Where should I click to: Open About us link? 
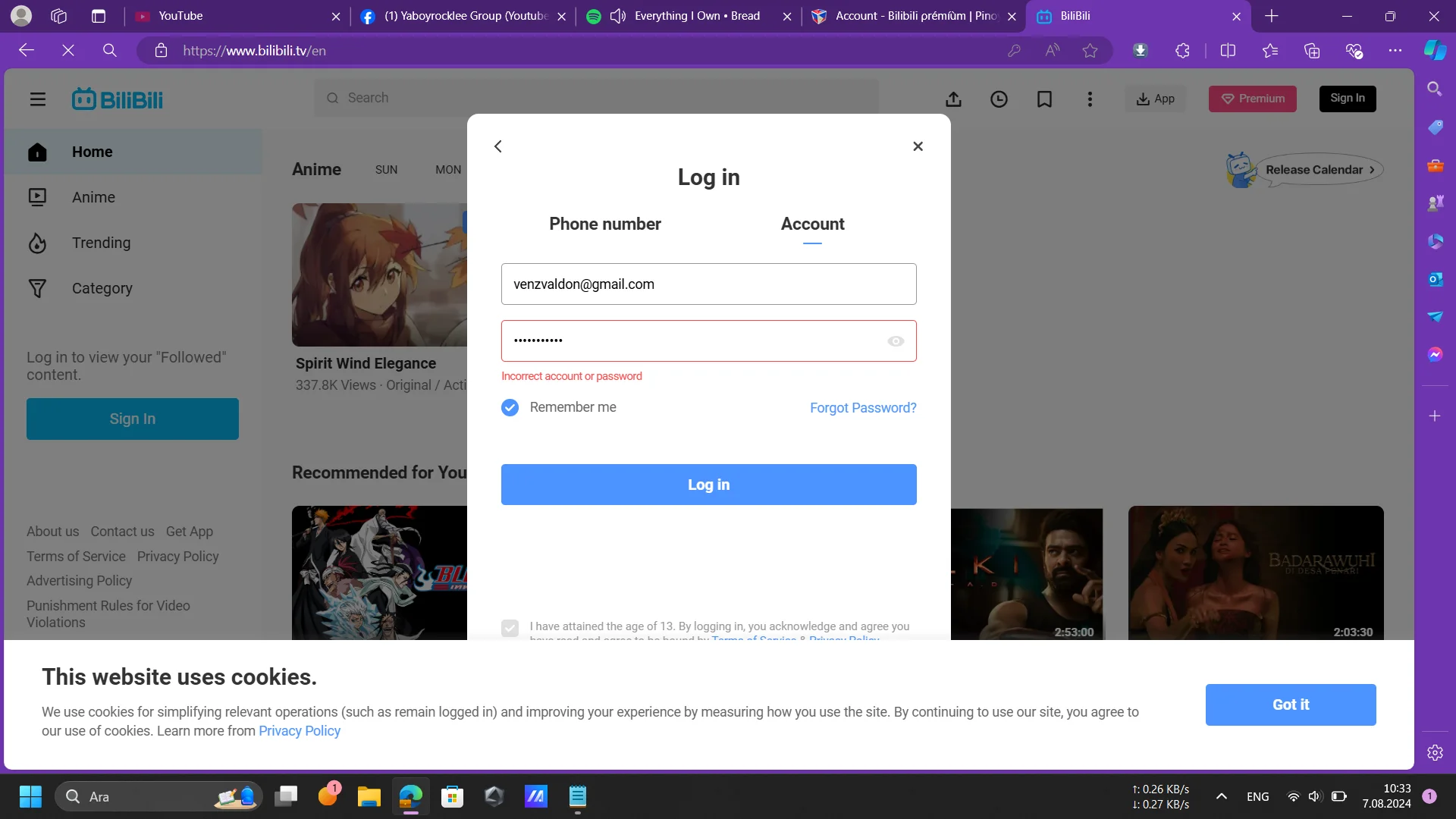pos(52,532)
